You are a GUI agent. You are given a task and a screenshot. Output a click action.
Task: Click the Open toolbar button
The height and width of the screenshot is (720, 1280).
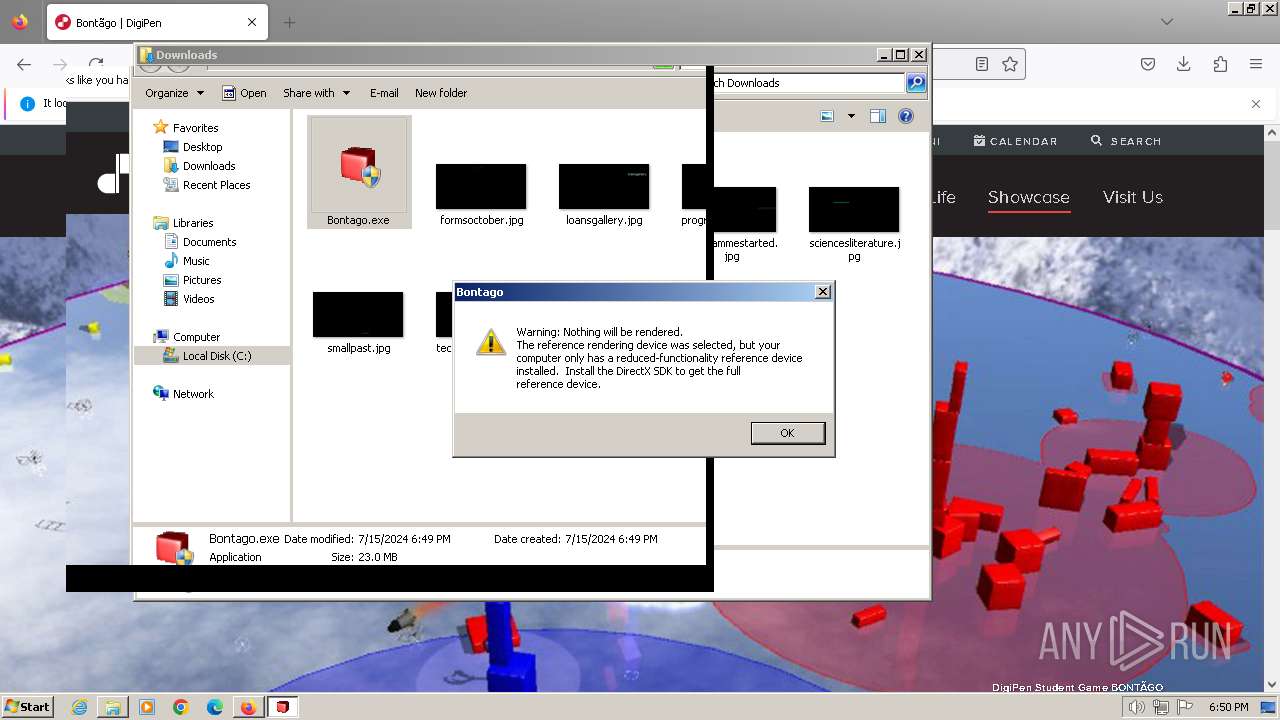click(x=244, y=93)
